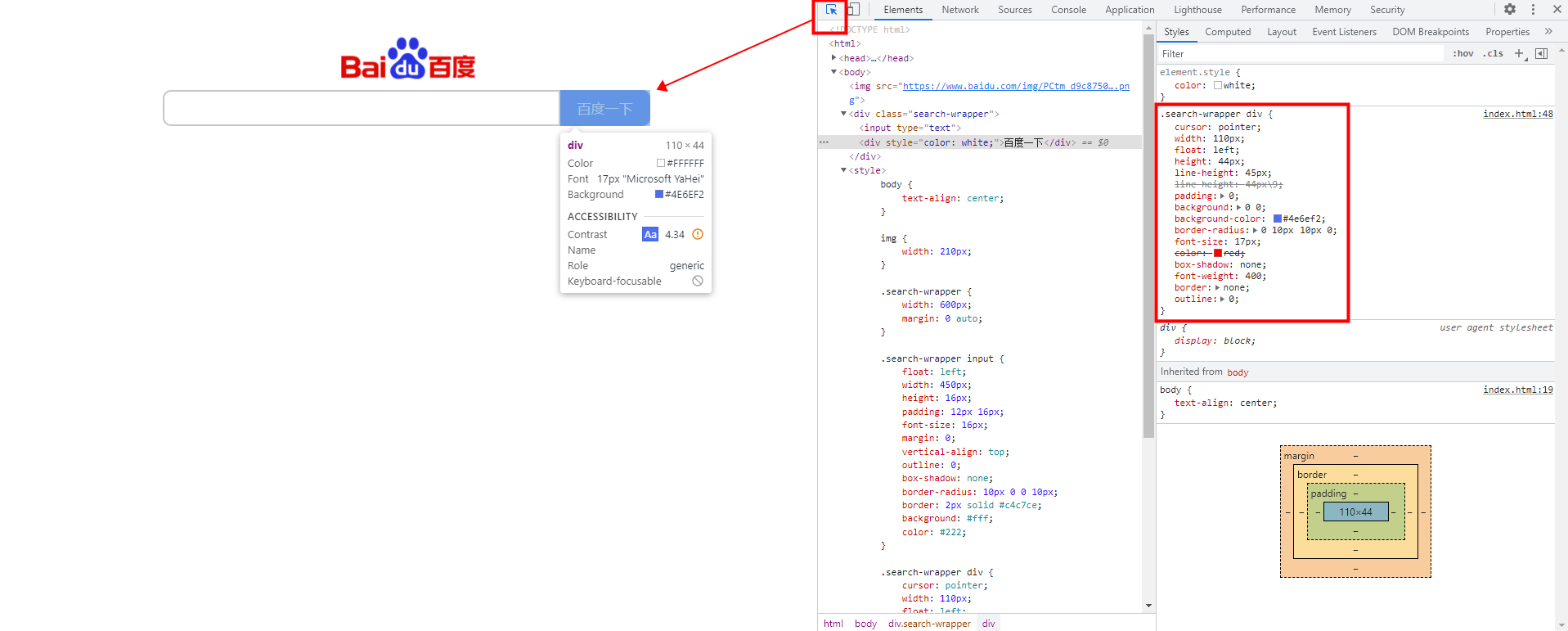
Task: Click the Baidu logo image
Action: (408, 58)
